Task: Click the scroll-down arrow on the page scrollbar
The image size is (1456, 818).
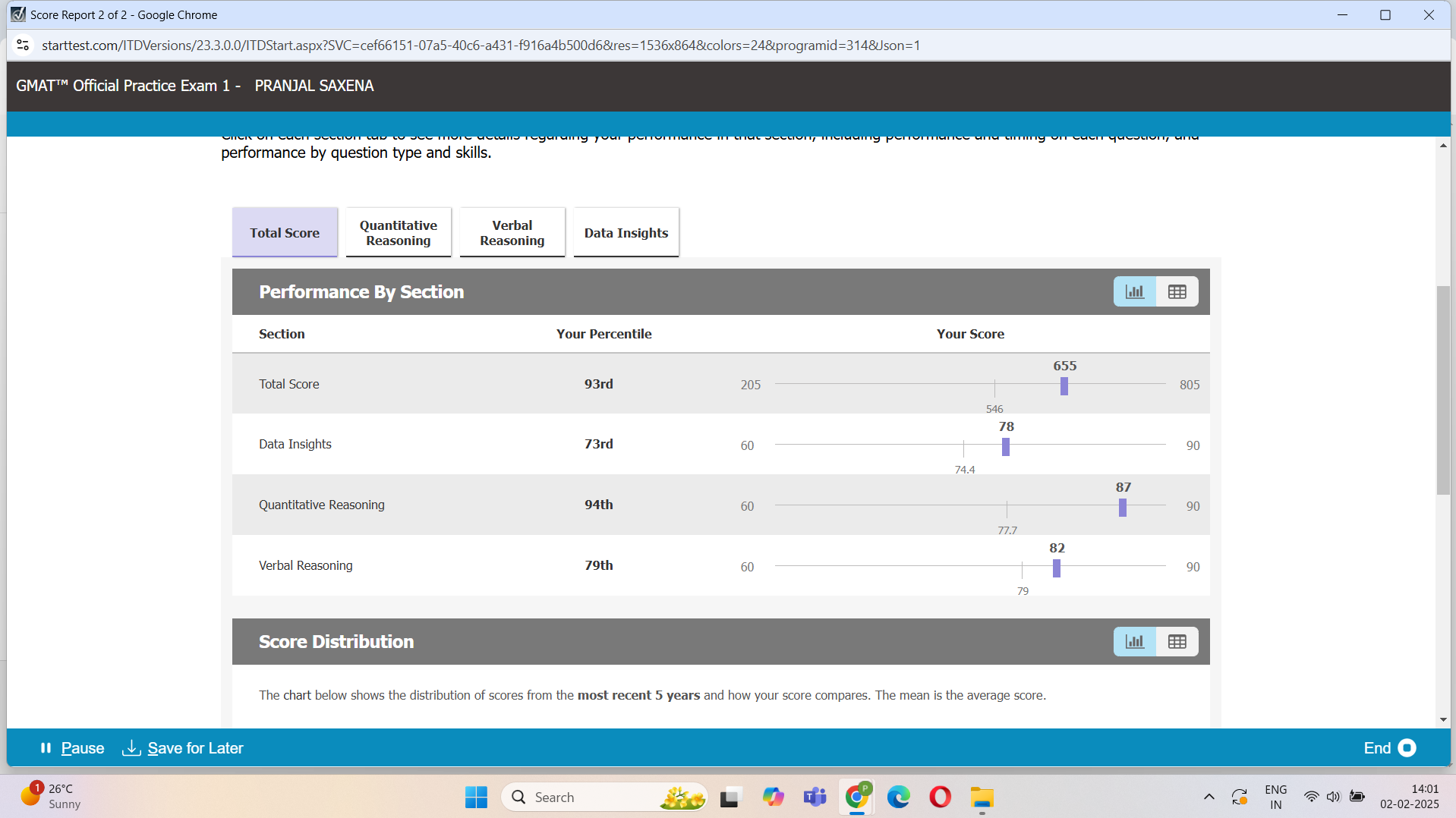Action: (1443, 719)
